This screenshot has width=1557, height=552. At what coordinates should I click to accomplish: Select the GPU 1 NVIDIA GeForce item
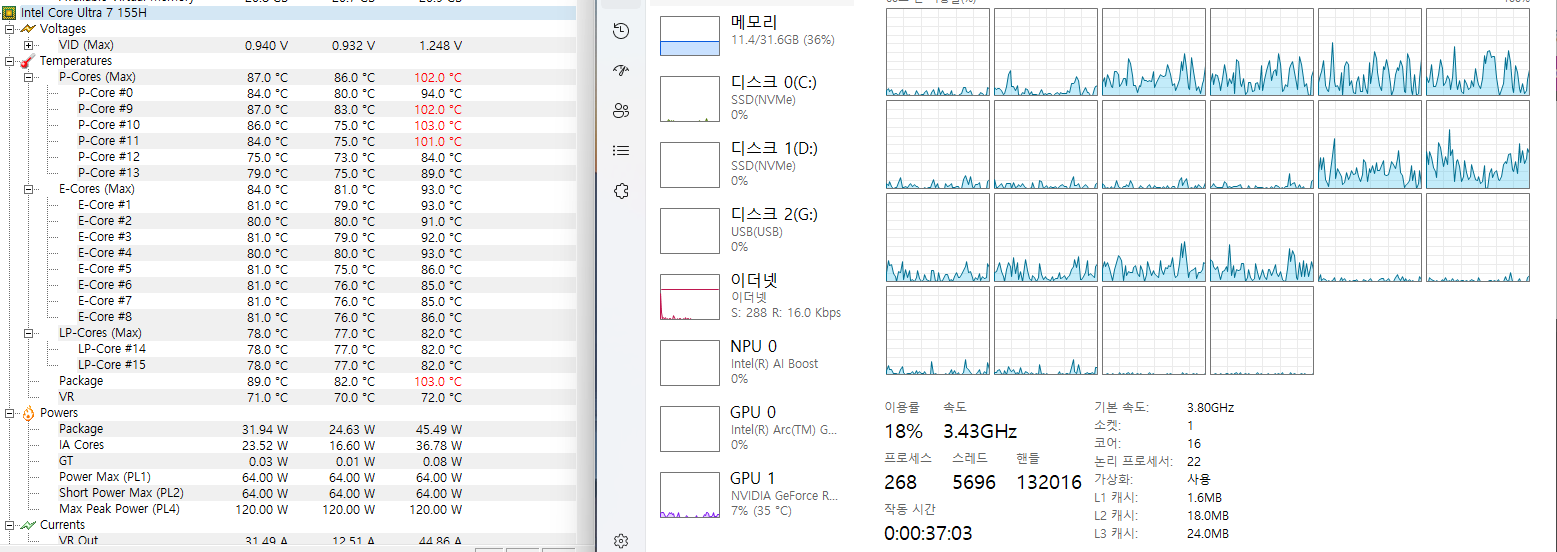tap(750, 494)
